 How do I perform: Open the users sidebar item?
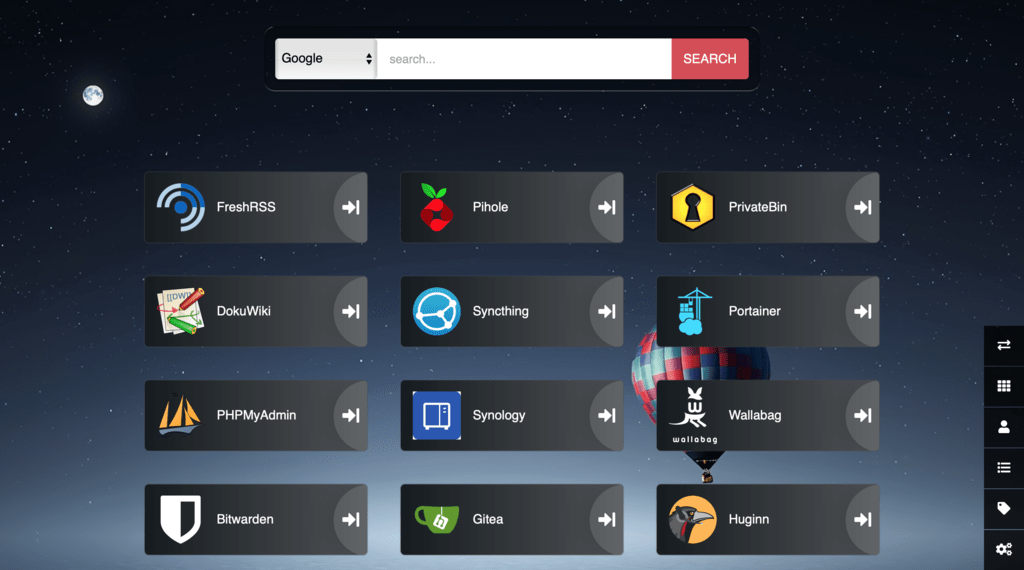1004,427
